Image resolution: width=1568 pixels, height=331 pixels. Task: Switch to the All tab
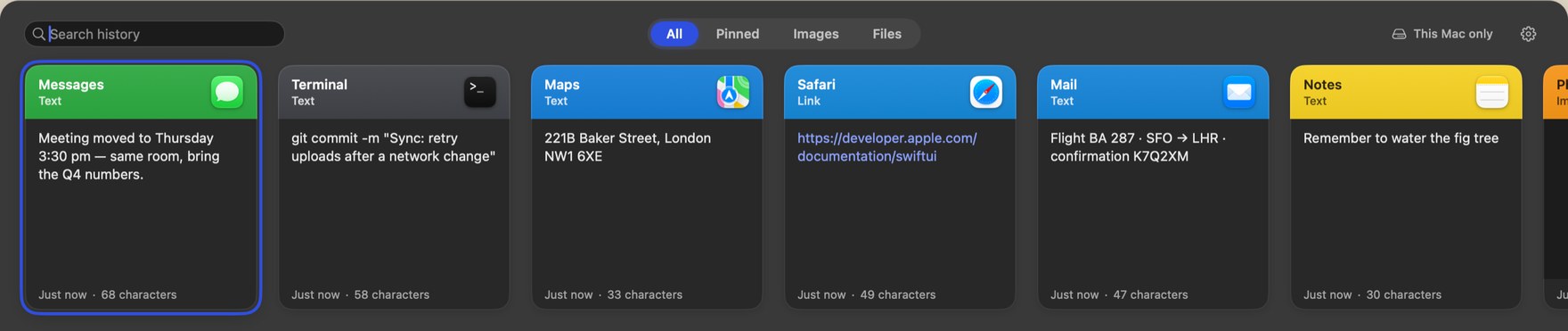(674, 34)
